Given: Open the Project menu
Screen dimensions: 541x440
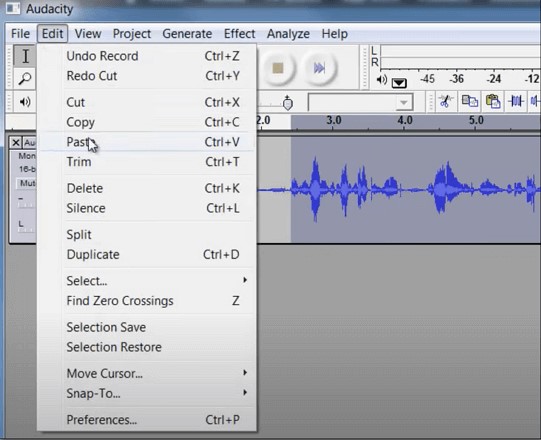Looking at the screenshot, I should [132, 34].
